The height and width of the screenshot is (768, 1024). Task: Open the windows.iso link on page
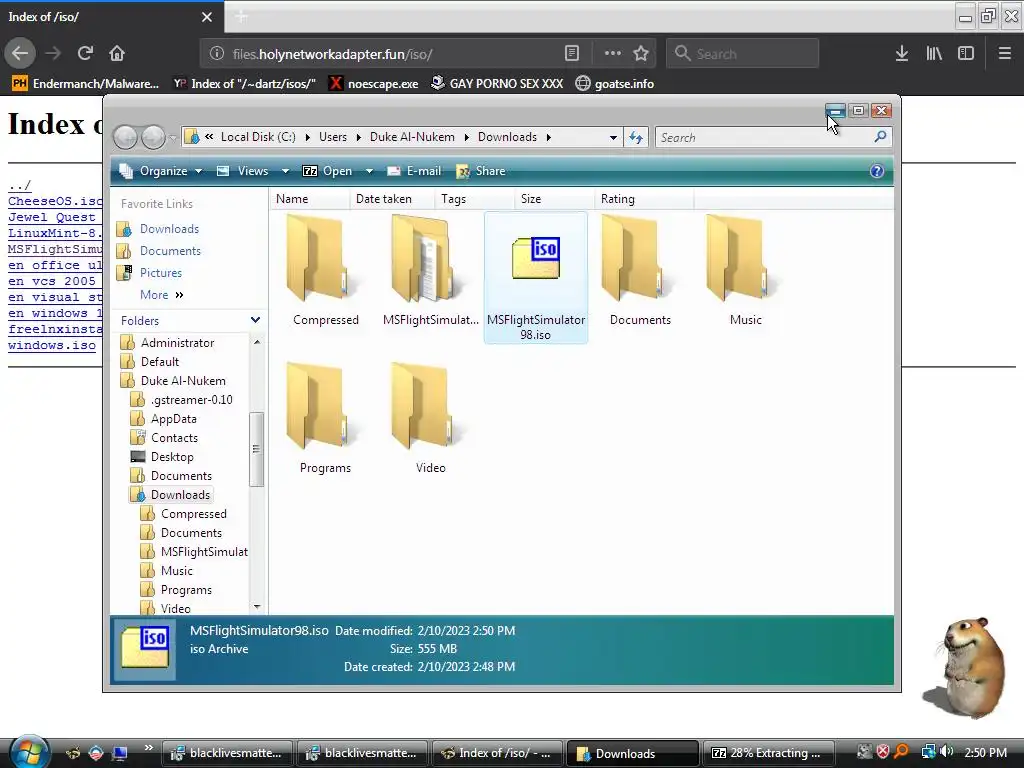pos(52,345)
